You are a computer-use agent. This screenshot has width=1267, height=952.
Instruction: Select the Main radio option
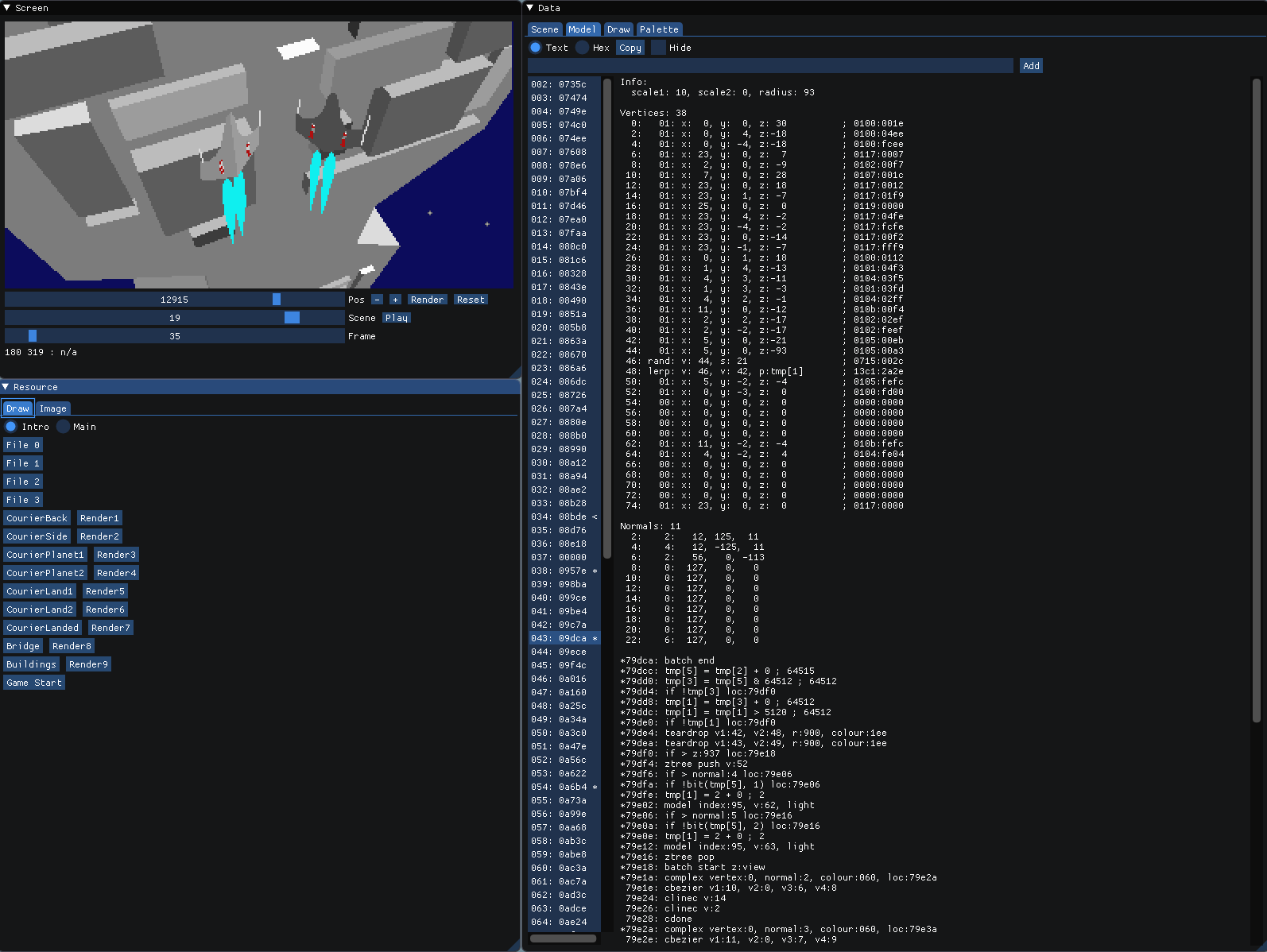pos(64,427)
